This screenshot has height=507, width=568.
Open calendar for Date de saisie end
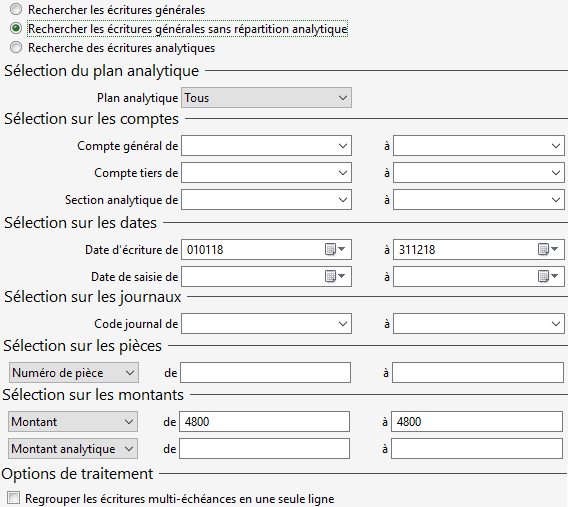pos(548,277)
